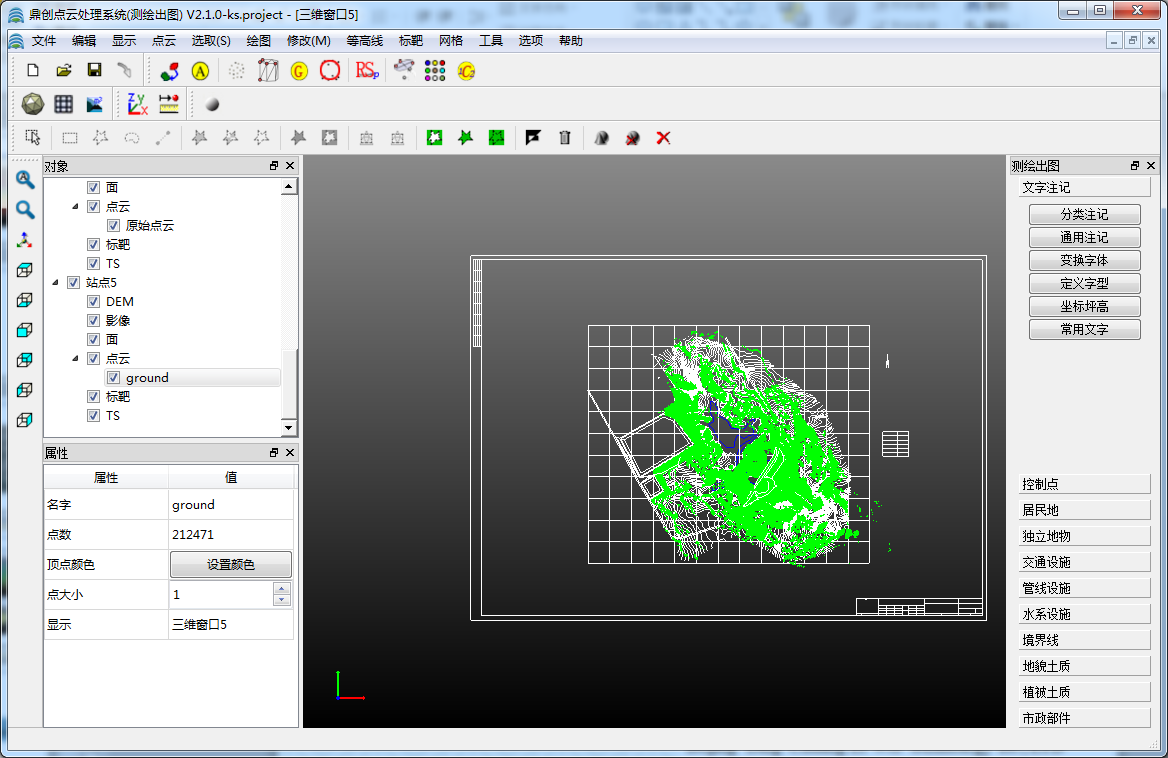Collapse the 站点5 tree node
The height and width of the screenshot is (758, 1168).
[x=55, y=283]
